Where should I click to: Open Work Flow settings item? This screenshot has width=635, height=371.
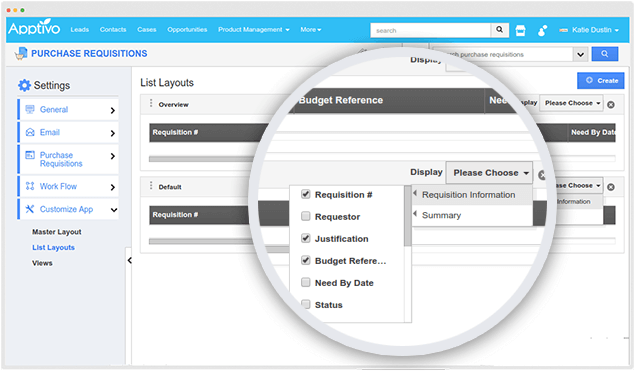68,186
